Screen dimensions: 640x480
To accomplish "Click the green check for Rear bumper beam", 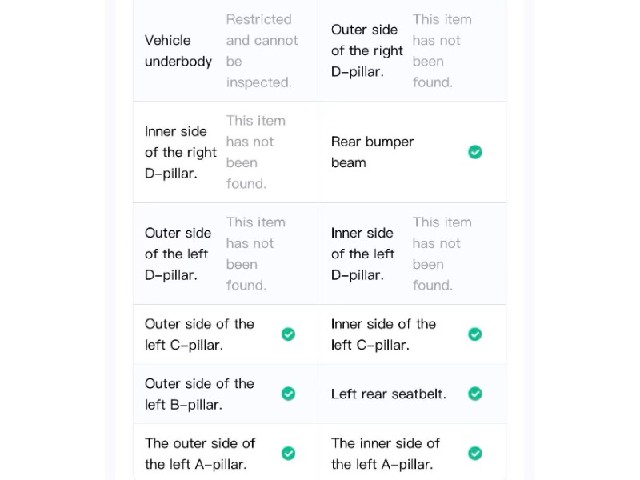I will [x=475, y=152].
